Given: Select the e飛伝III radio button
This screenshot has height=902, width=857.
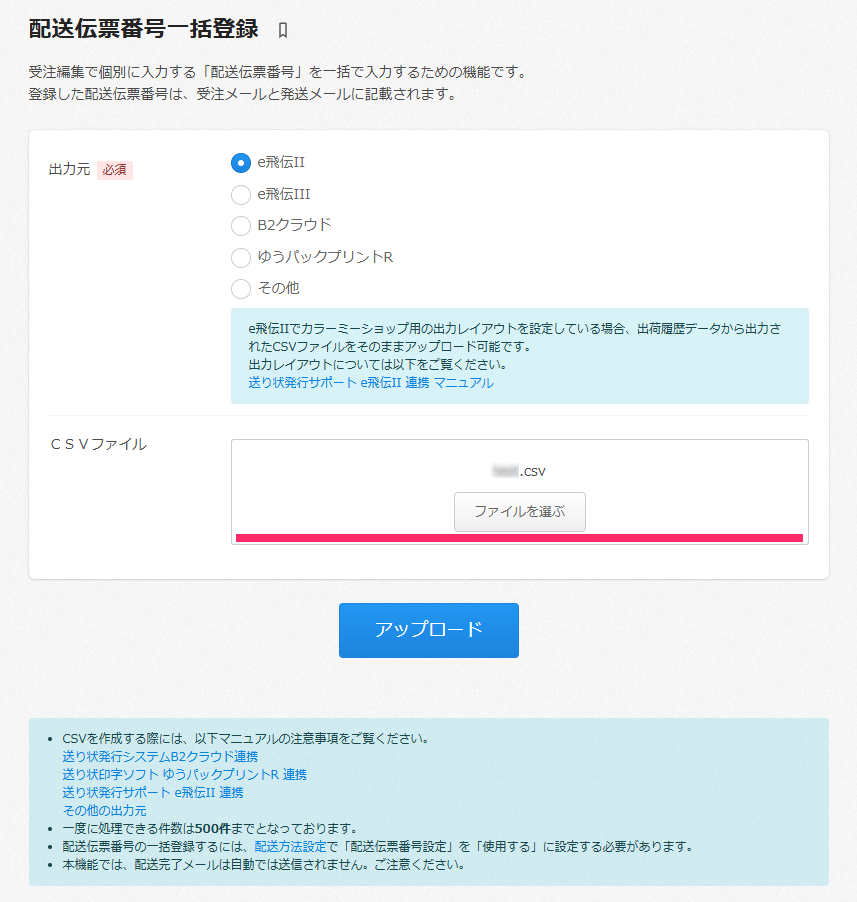Looking at the screenshot, I should tap(240, 194).
